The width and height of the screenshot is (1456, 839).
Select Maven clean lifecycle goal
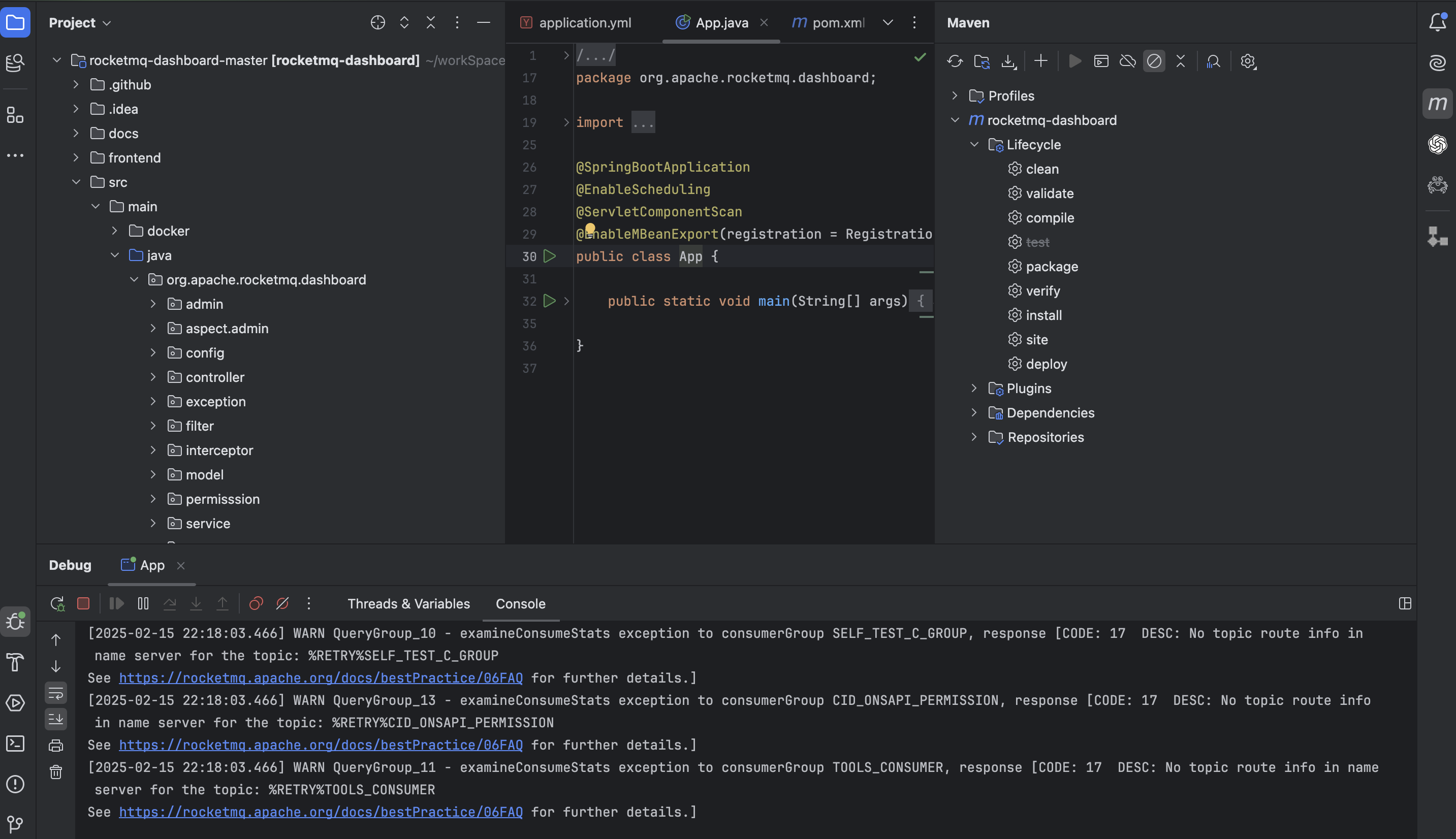pos(1033,169)
